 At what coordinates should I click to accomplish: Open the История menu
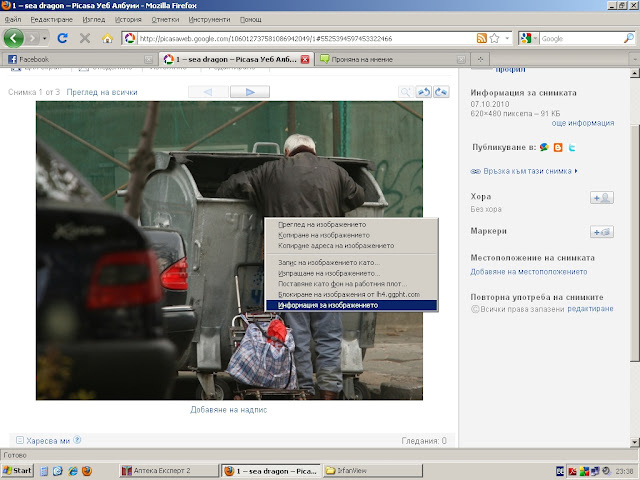coord(128,20)
